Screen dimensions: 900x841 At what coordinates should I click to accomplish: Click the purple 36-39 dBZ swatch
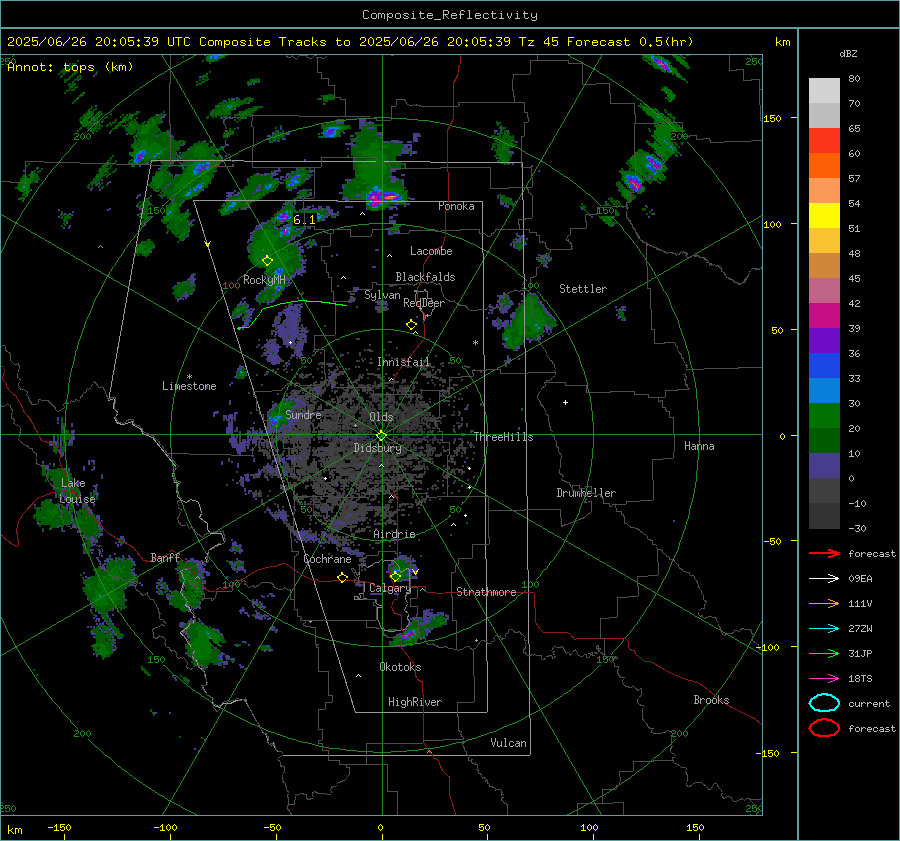(x=824, y=341)
